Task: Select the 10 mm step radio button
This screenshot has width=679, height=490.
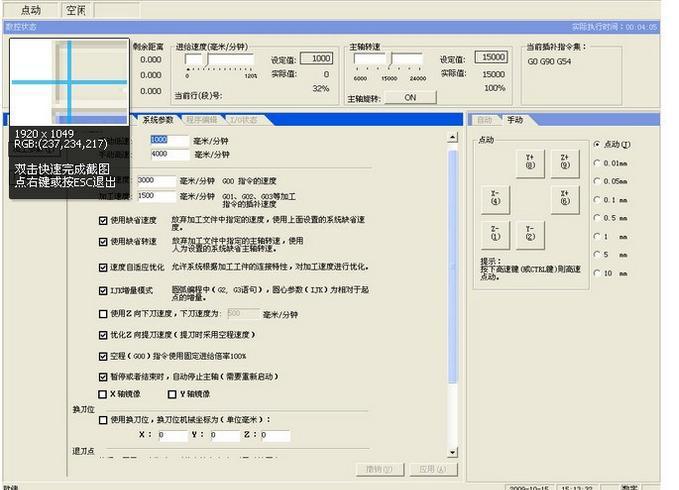Action: (x=597, y=273)
